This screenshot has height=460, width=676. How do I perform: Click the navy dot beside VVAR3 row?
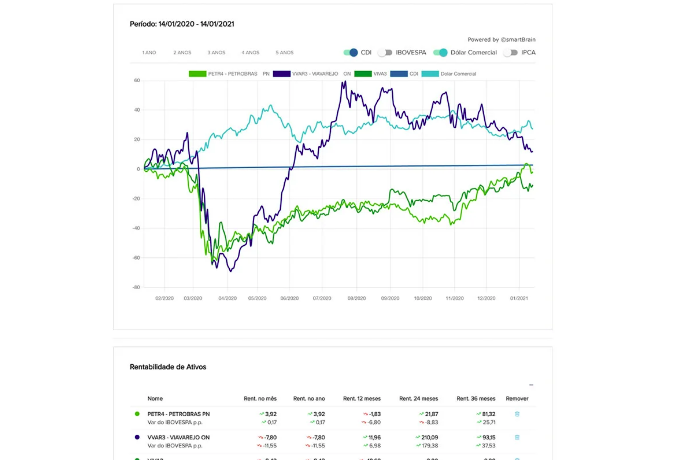pyautogui.click(x=137, y=437)
